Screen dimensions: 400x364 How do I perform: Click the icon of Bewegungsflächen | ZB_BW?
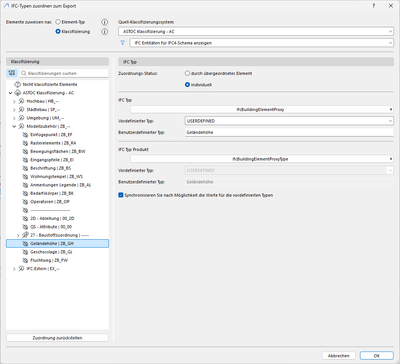pos(25,151)
